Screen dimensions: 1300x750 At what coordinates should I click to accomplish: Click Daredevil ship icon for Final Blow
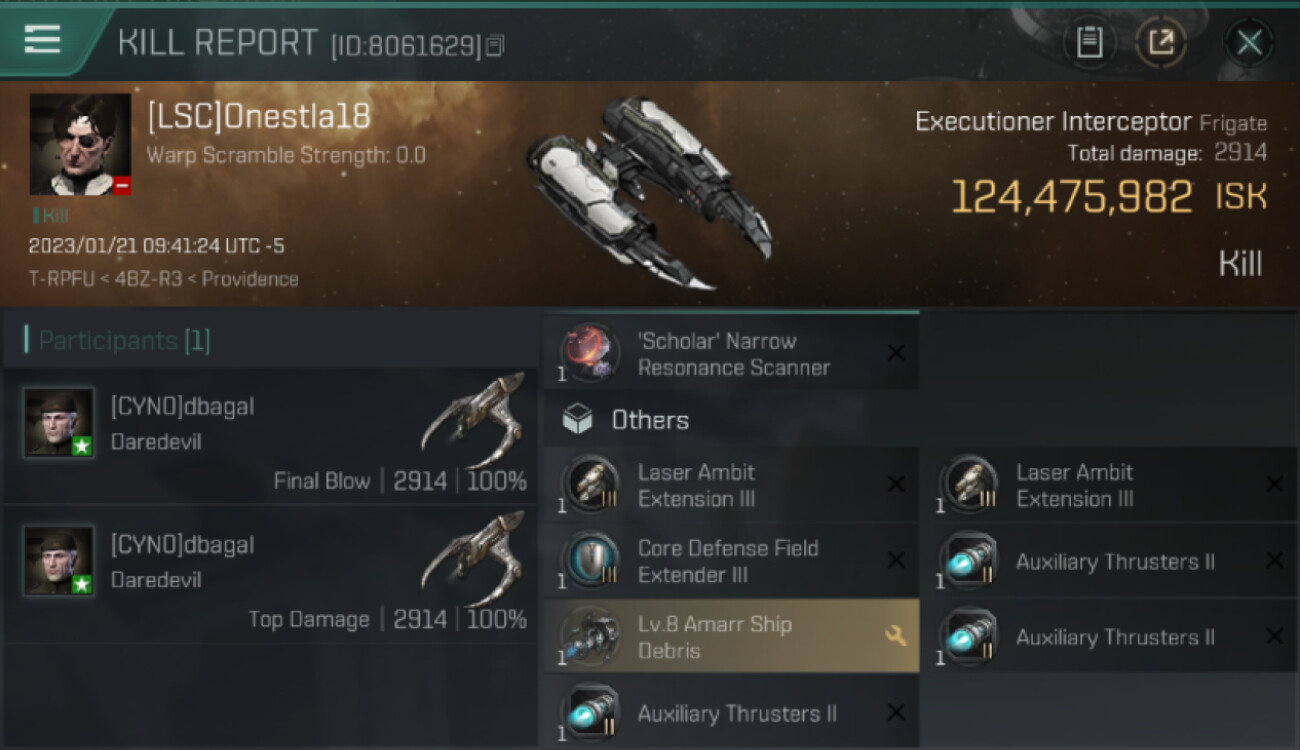point(473,420)
